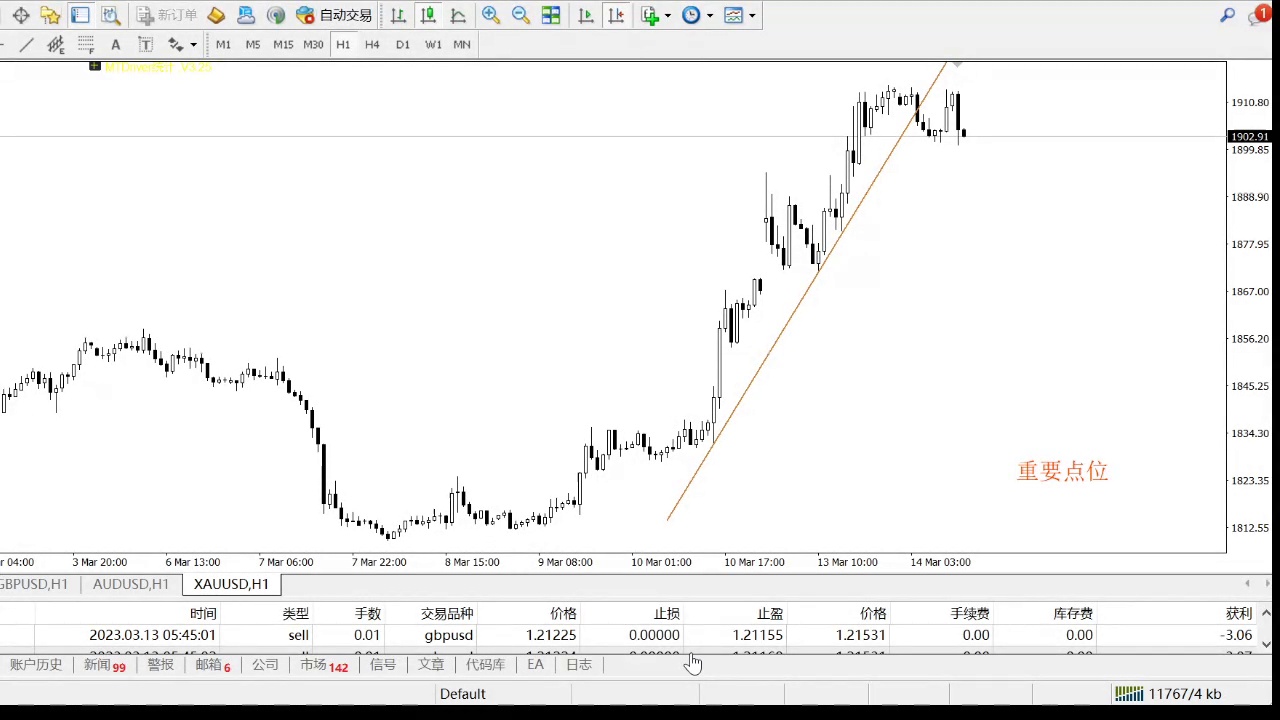Screen dimensions: 1280x720
Task: Open the MetaEditor yellow book icon
Action: tap(216, 15)
